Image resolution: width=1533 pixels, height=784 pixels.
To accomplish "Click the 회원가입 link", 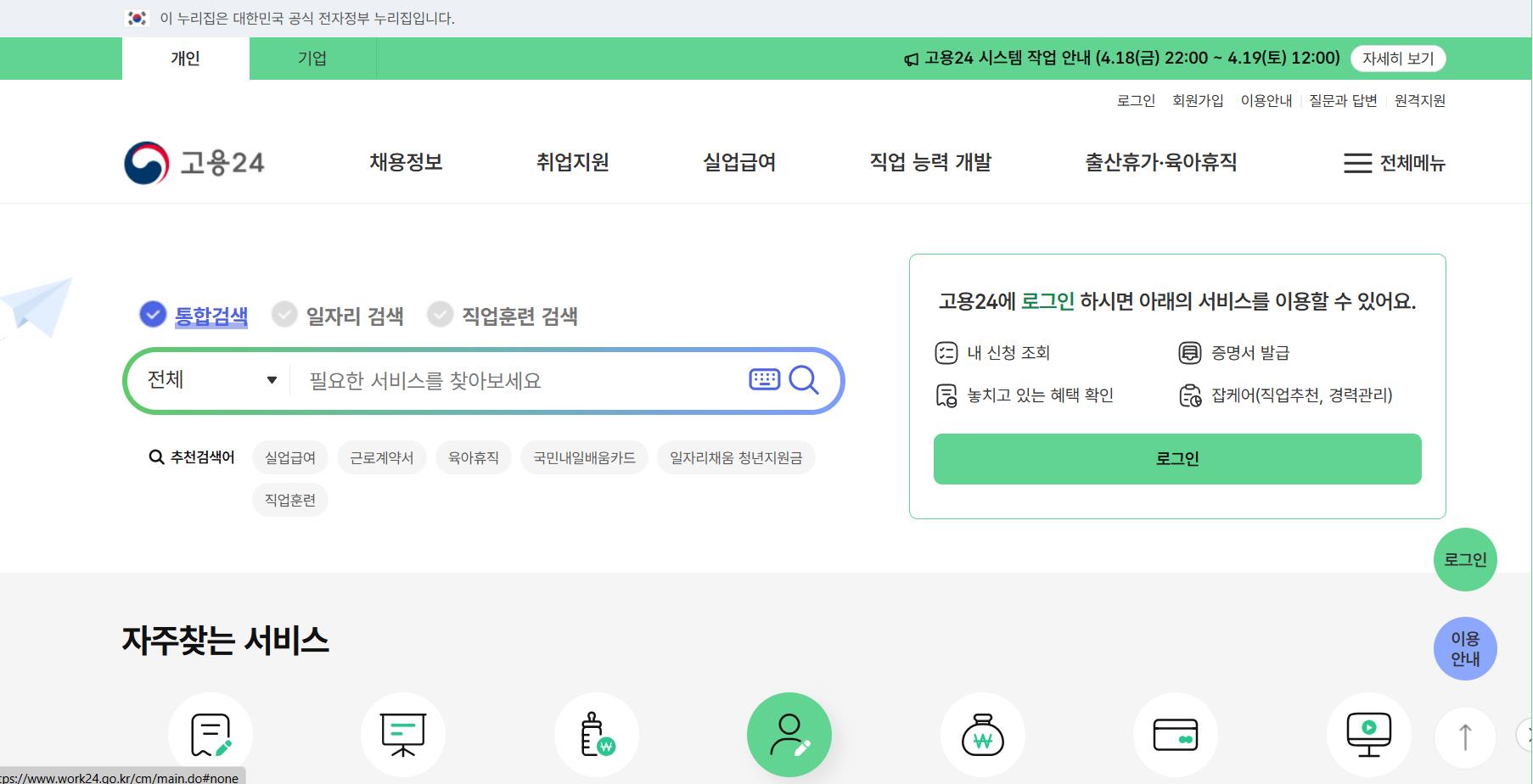I will click(1198, 100).
